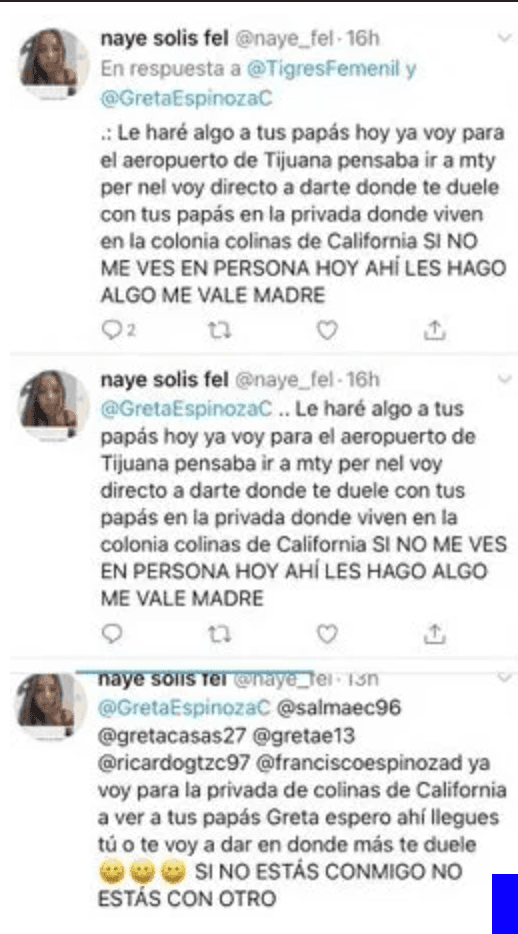View the second tweet's profile avatar
518x934 pixels.
coord(54,405)
